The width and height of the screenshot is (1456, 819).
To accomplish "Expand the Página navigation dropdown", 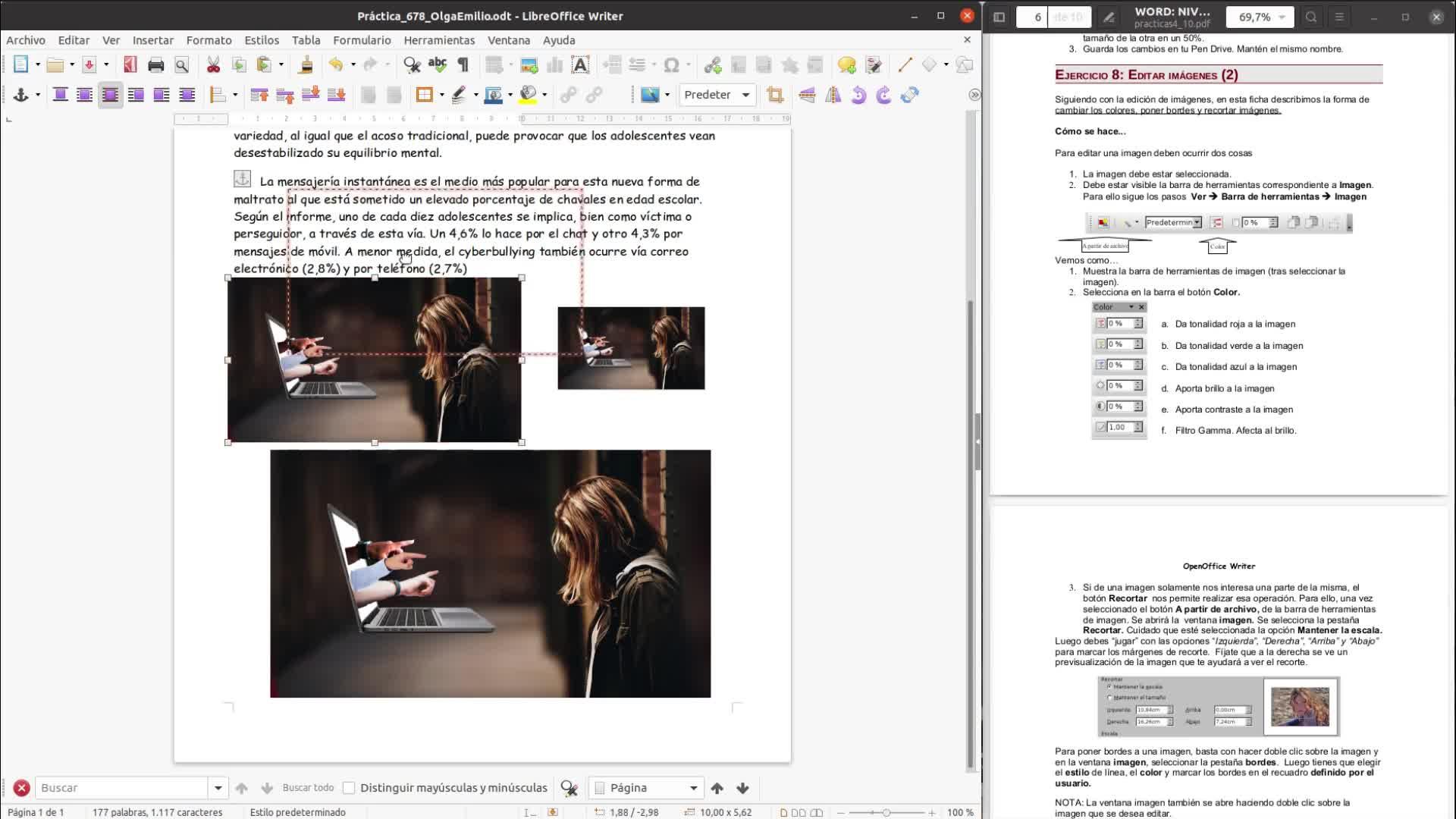I will [692, 788].
